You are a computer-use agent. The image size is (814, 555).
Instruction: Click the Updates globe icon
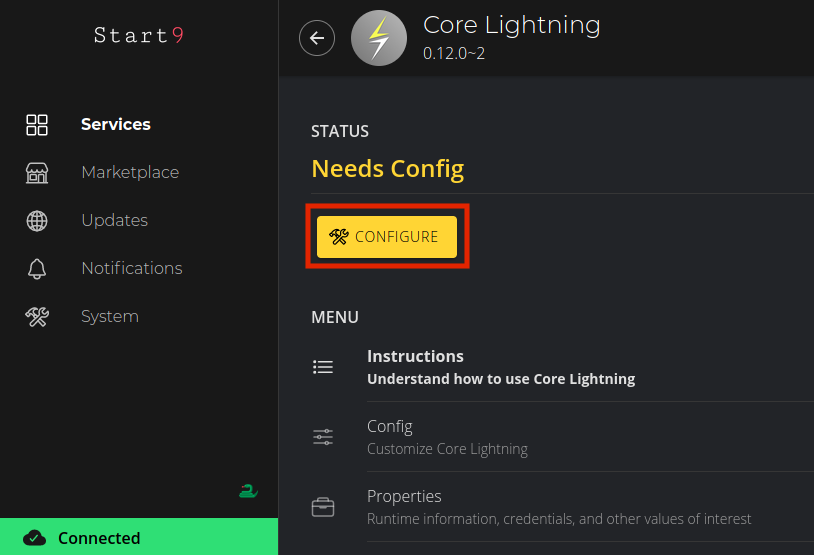pyautogui.click(x=37, y=221)
